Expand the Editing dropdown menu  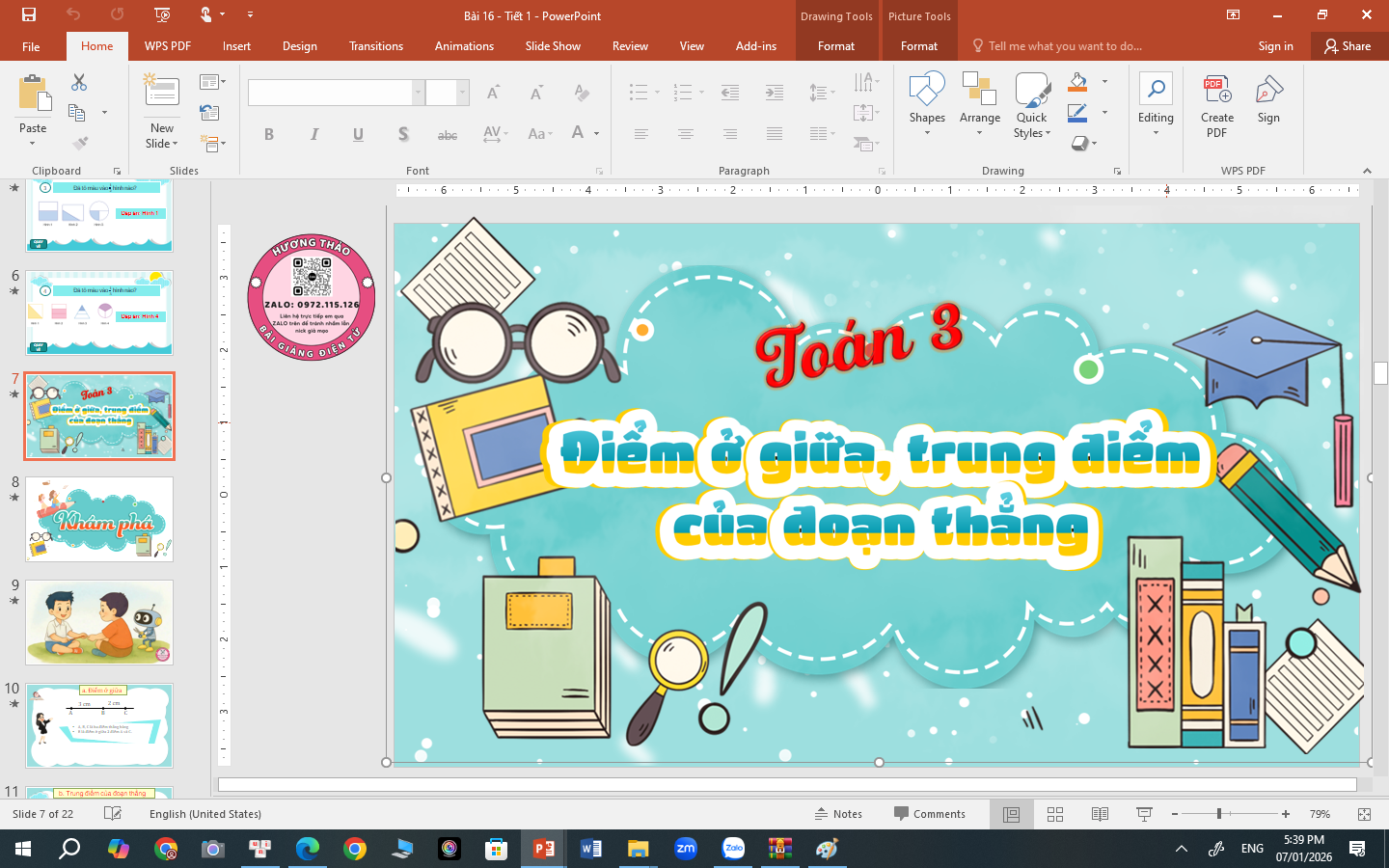click(1156, 132)
